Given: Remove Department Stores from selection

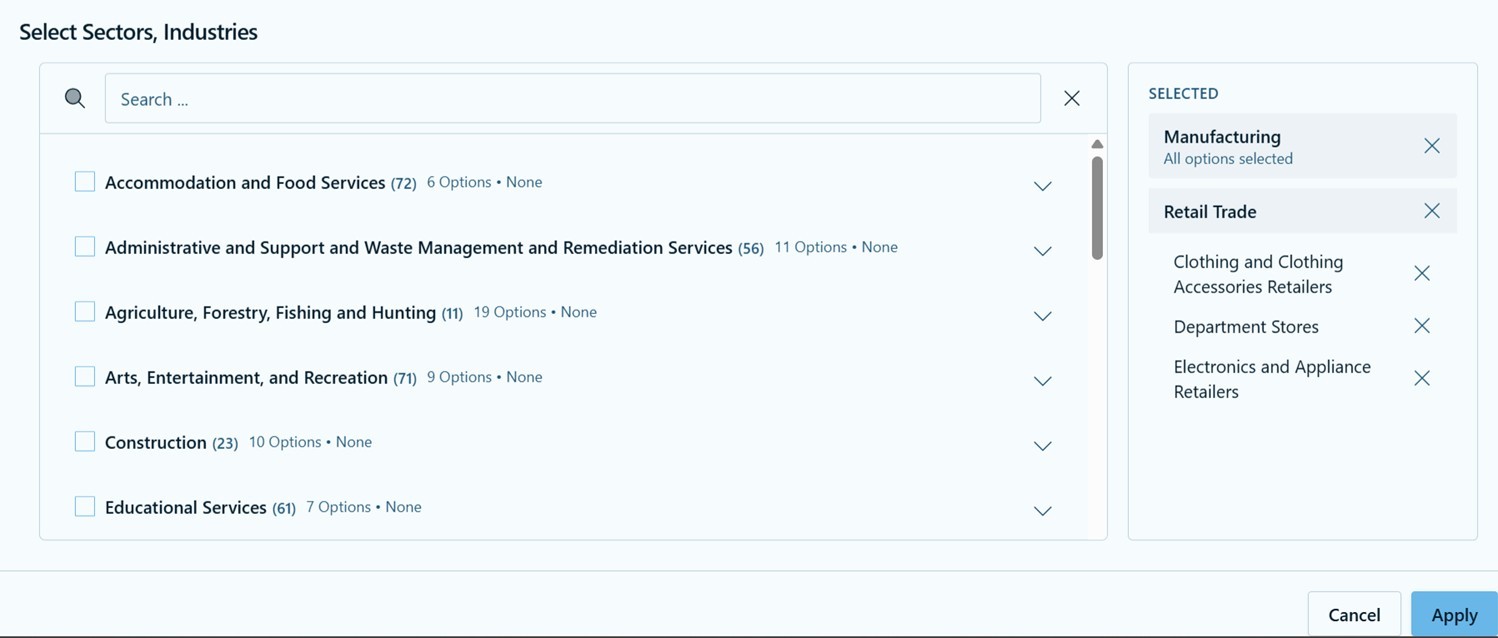Looking at the screenshot, I should coord(1421,326).
